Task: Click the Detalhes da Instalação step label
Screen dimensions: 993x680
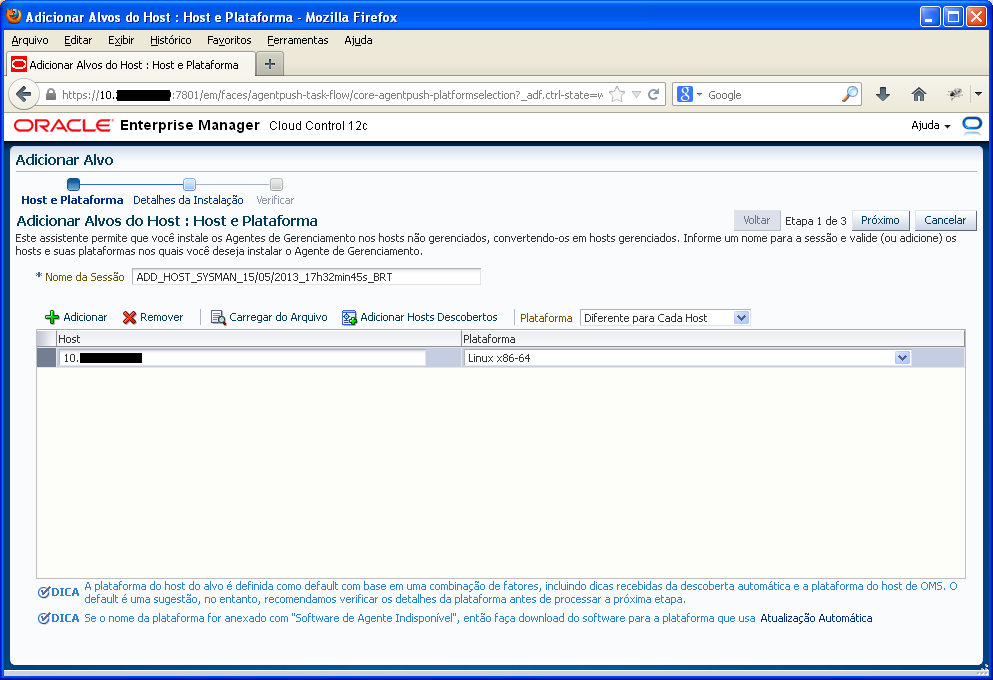Action: tap(188, 200)
